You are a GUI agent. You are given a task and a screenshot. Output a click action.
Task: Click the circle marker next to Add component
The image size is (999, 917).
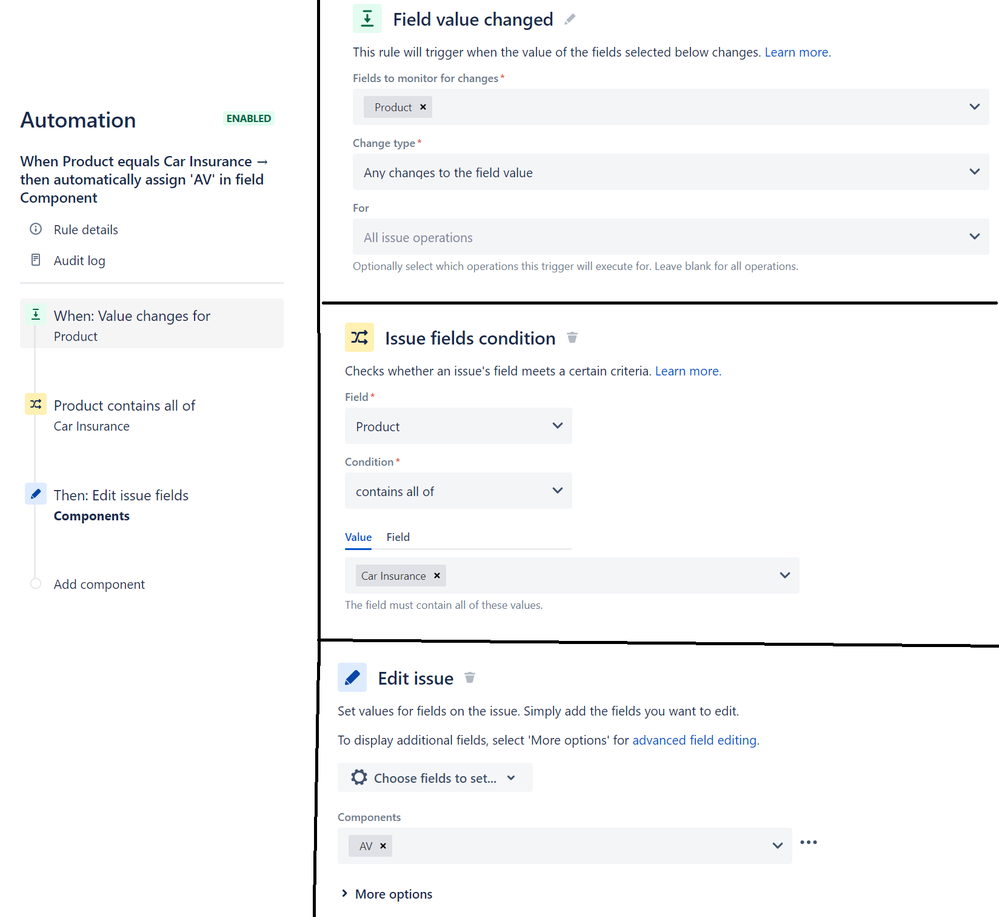pyautogui.click(x=36, y=584)
